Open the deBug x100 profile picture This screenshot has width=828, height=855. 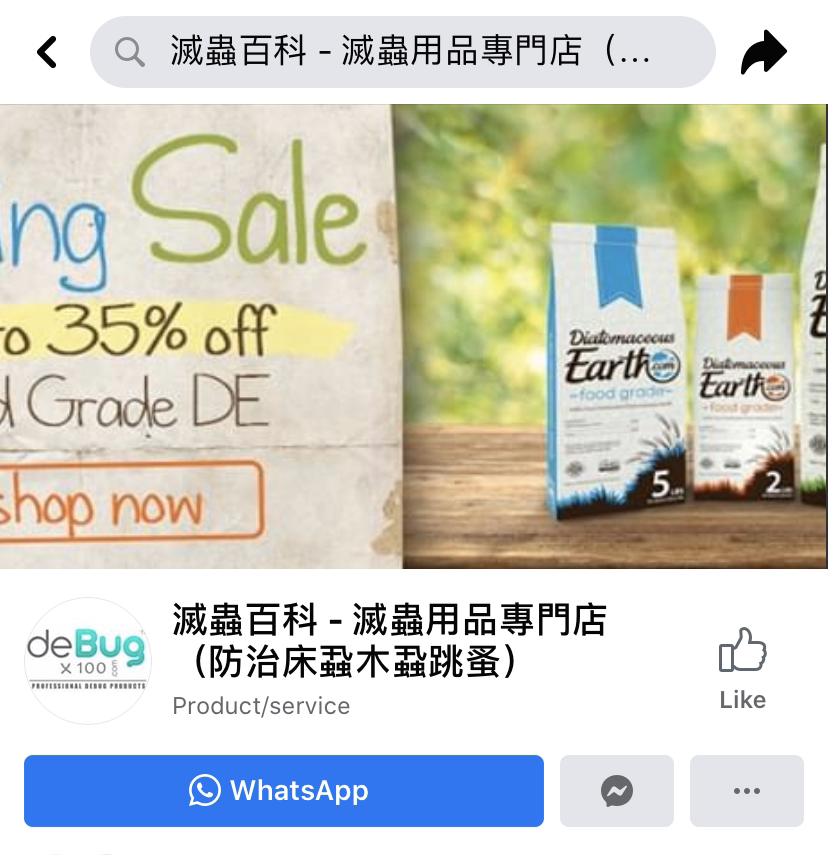88,661
